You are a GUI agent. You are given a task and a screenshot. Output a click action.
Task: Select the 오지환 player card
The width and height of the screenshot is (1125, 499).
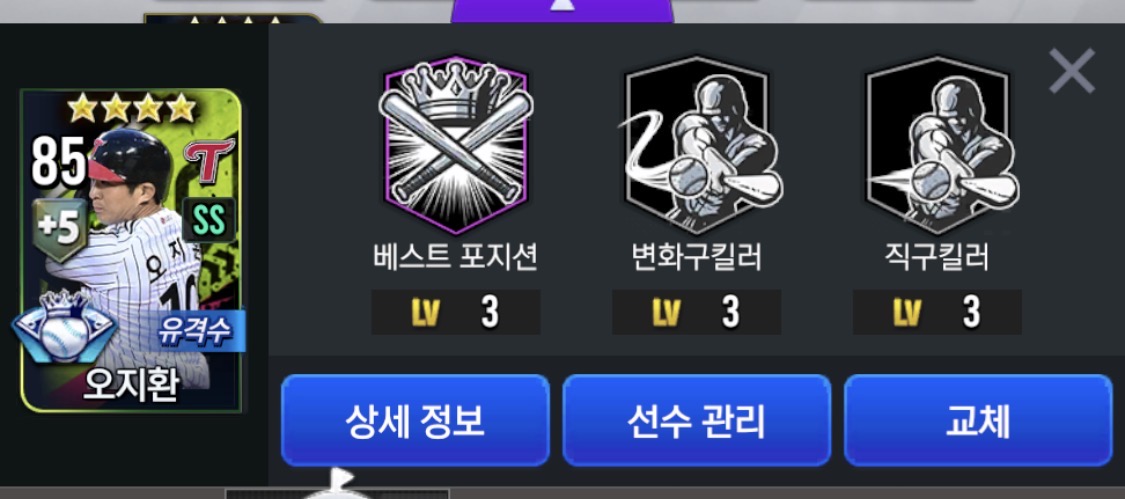pos(131,250)
